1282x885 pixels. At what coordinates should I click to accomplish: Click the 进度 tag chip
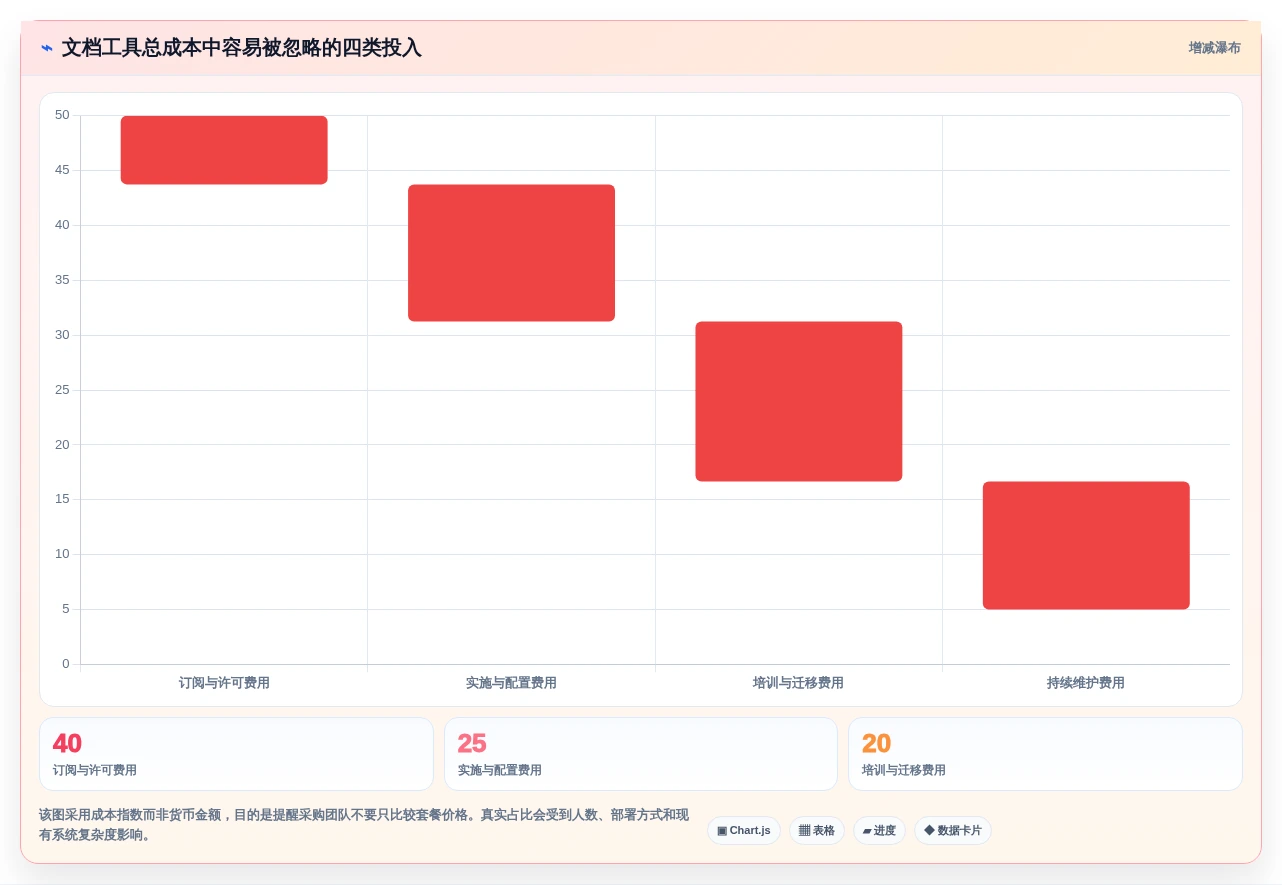pos(879,831)
